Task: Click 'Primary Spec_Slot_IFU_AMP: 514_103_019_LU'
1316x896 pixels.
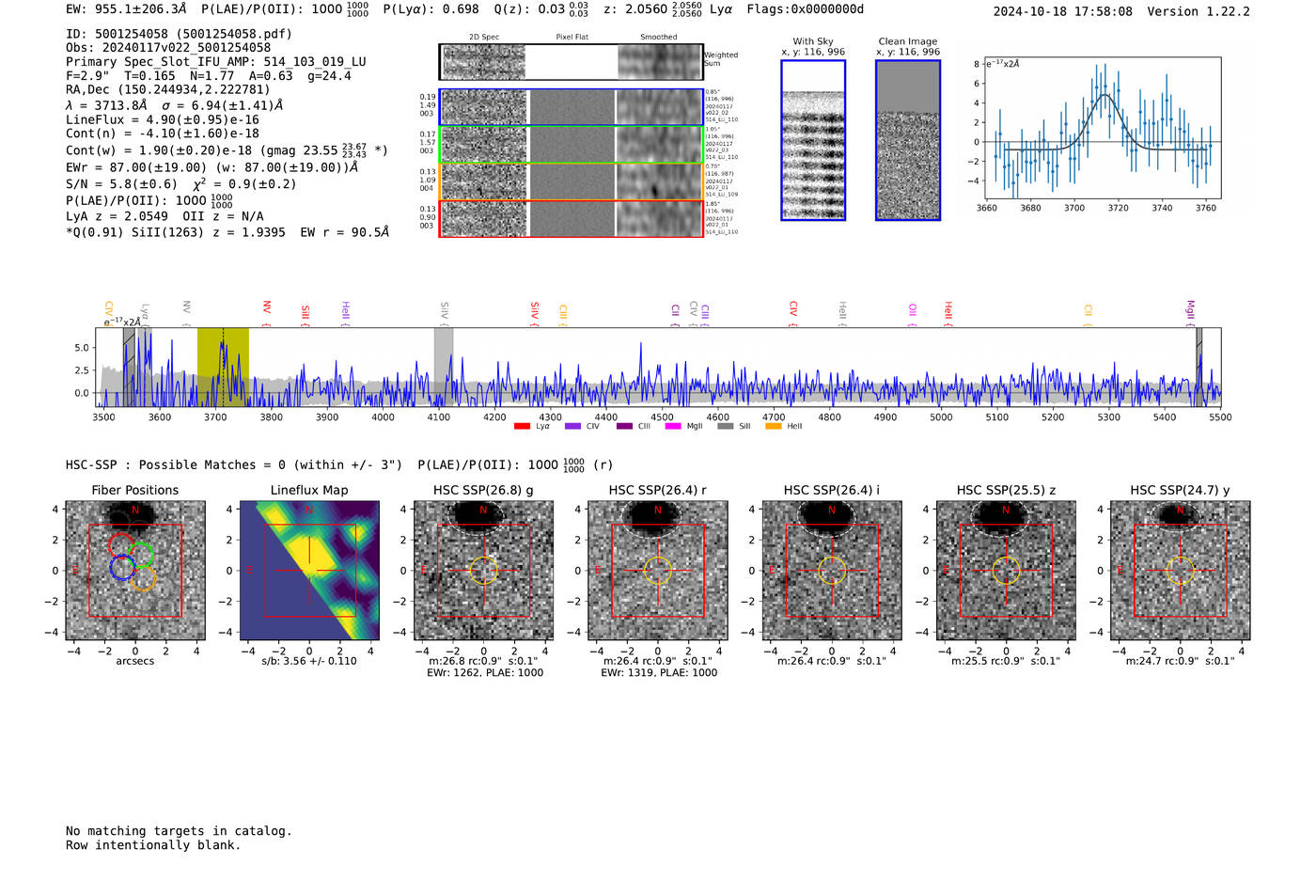Action: click(x=216, y=62)
